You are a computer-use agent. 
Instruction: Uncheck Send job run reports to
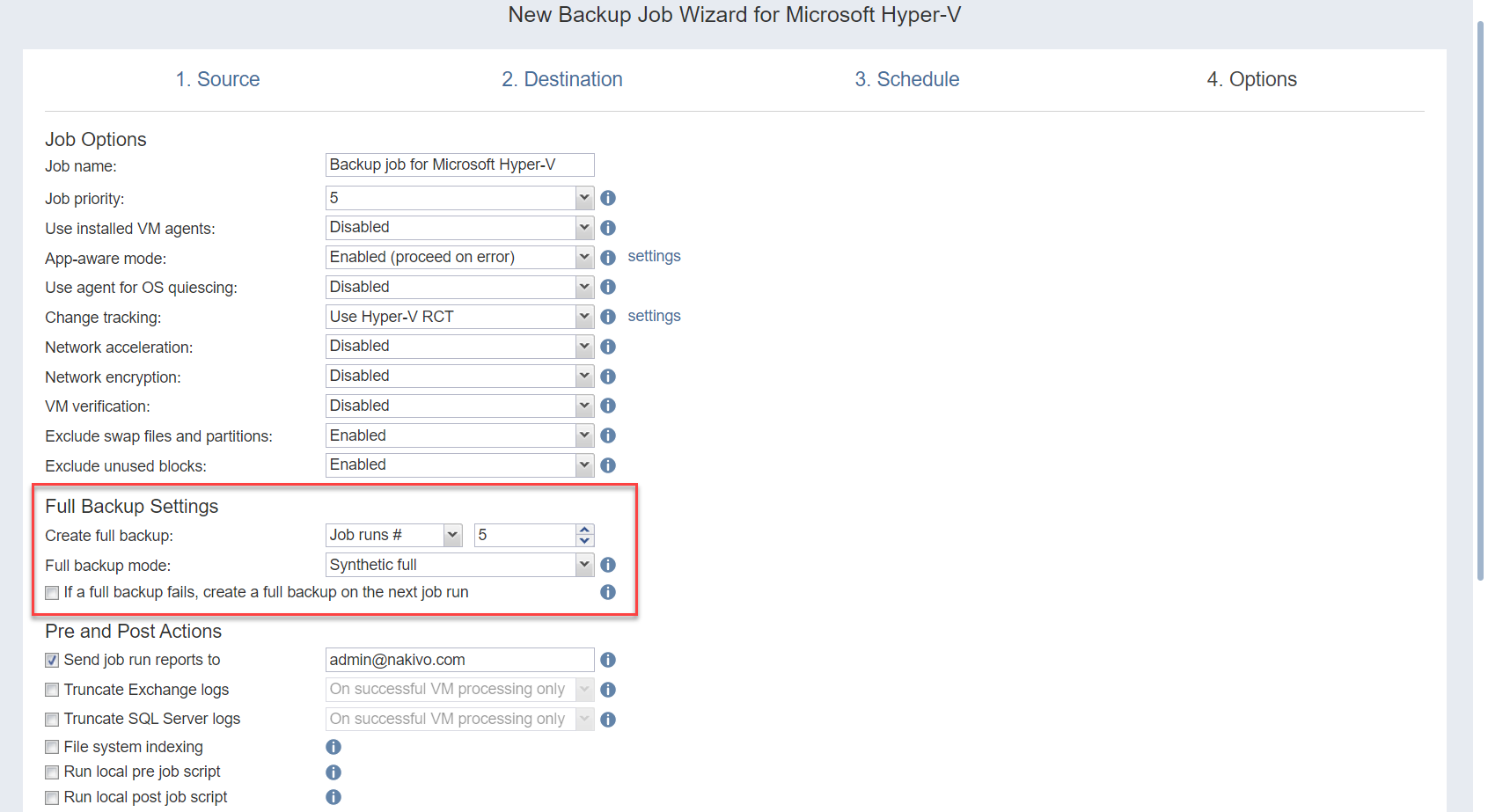[x=53, y=661]
